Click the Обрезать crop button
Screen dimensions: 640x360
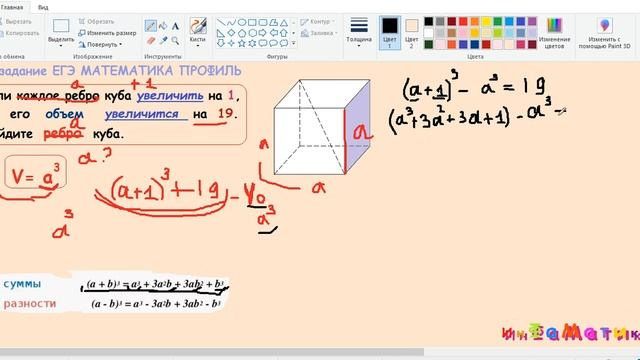click(96, 22)
